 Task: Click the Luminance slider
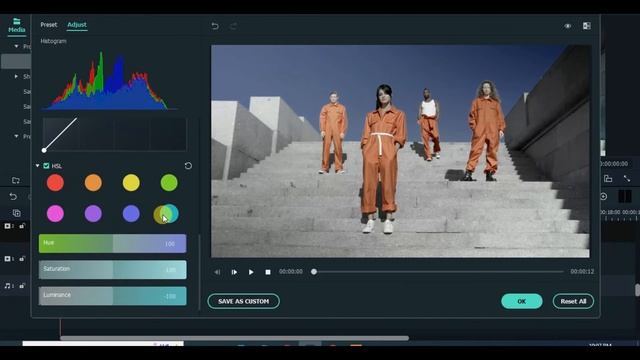click(113, 296)
